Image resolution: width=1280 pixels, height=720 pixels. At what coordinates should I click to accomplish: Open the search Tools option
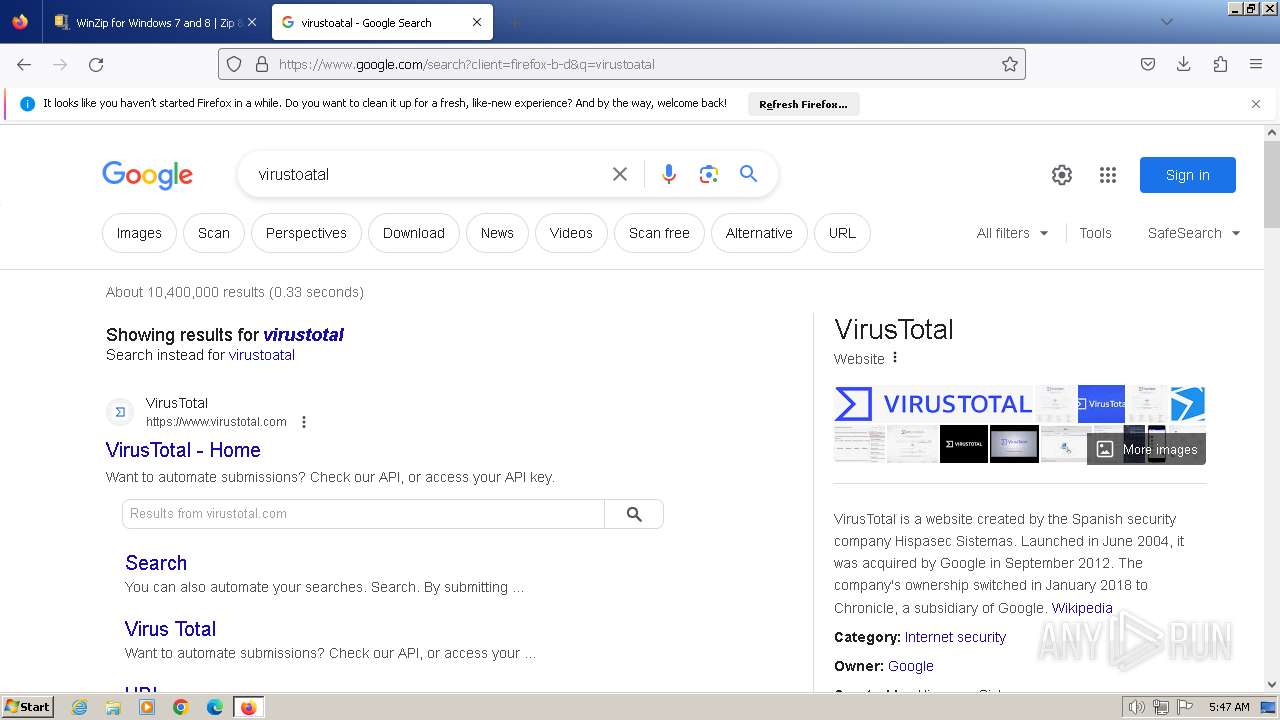pos(1095,233)
